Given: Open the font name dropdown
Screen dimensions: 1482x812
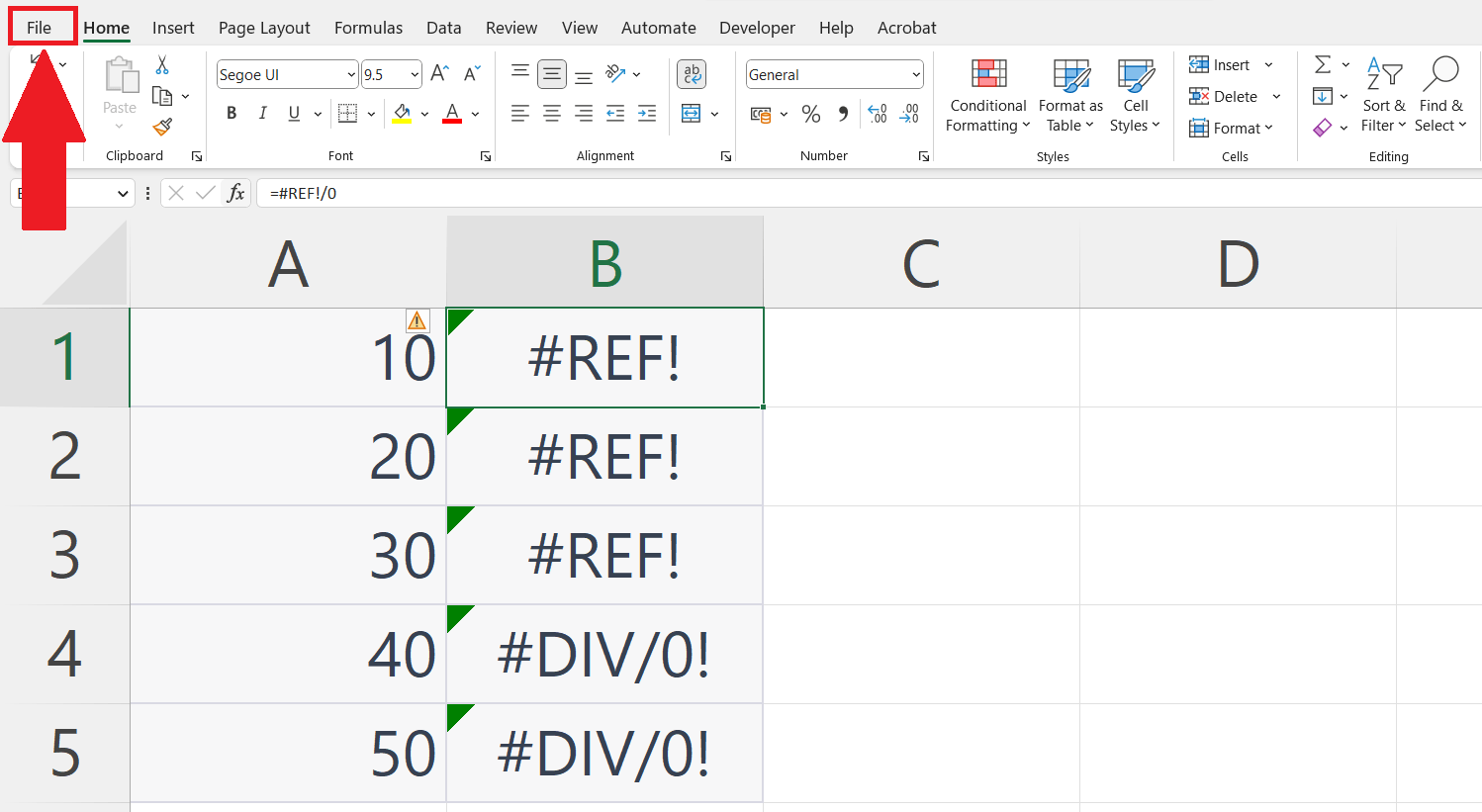Looking at the screenshot, I should (282, 74).
